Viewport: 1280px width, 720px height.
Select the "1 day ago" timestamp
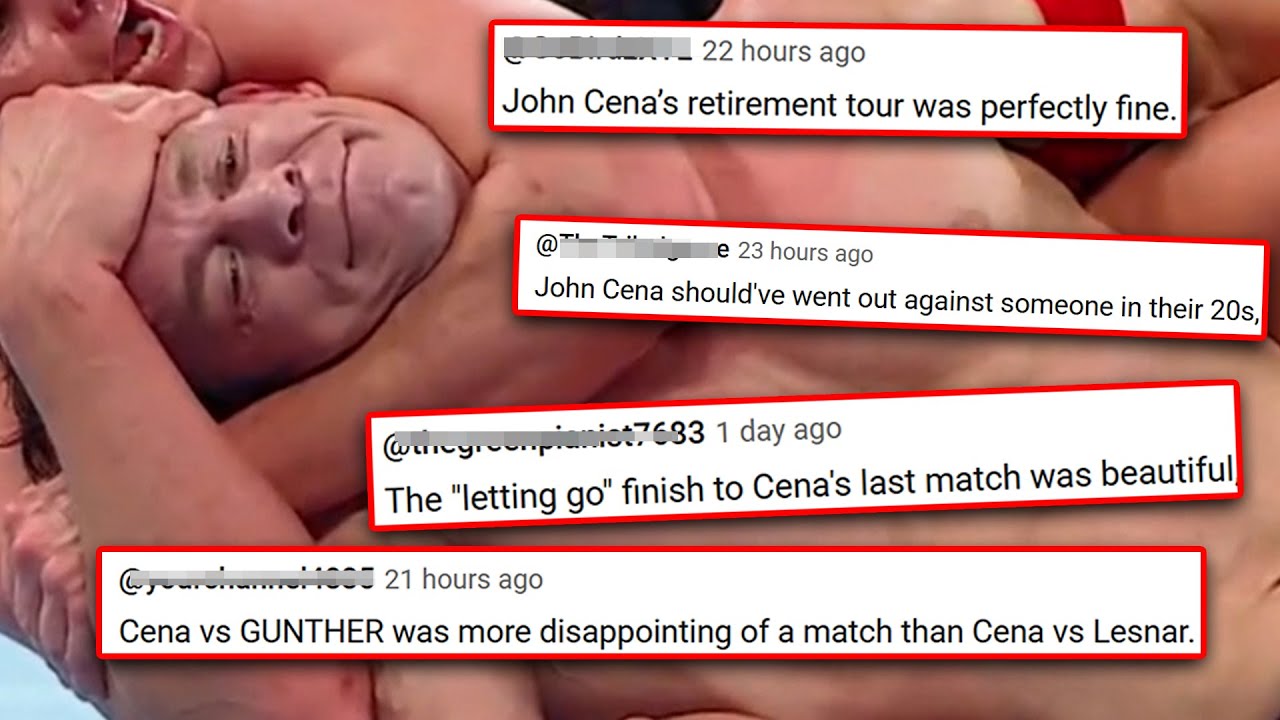[778, 430]
